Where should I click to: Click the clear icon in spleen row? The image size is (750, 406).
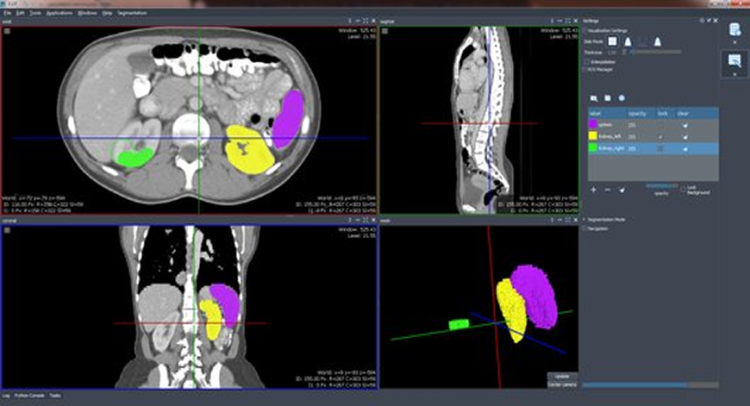click(x=684, y=124)
